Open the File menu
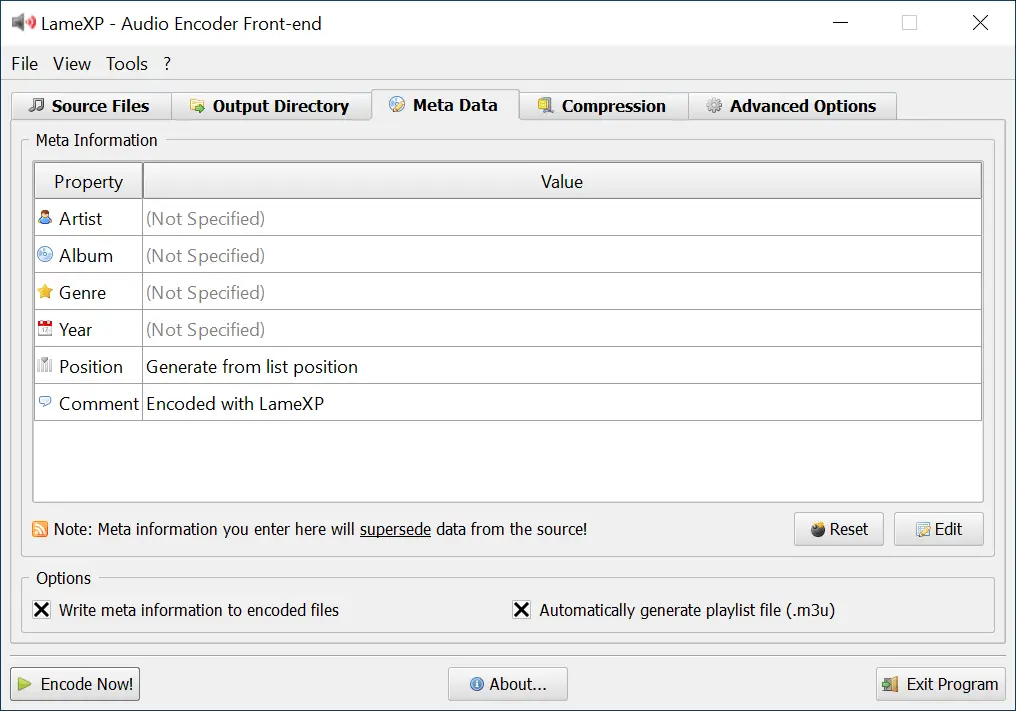 pos(25,64)
